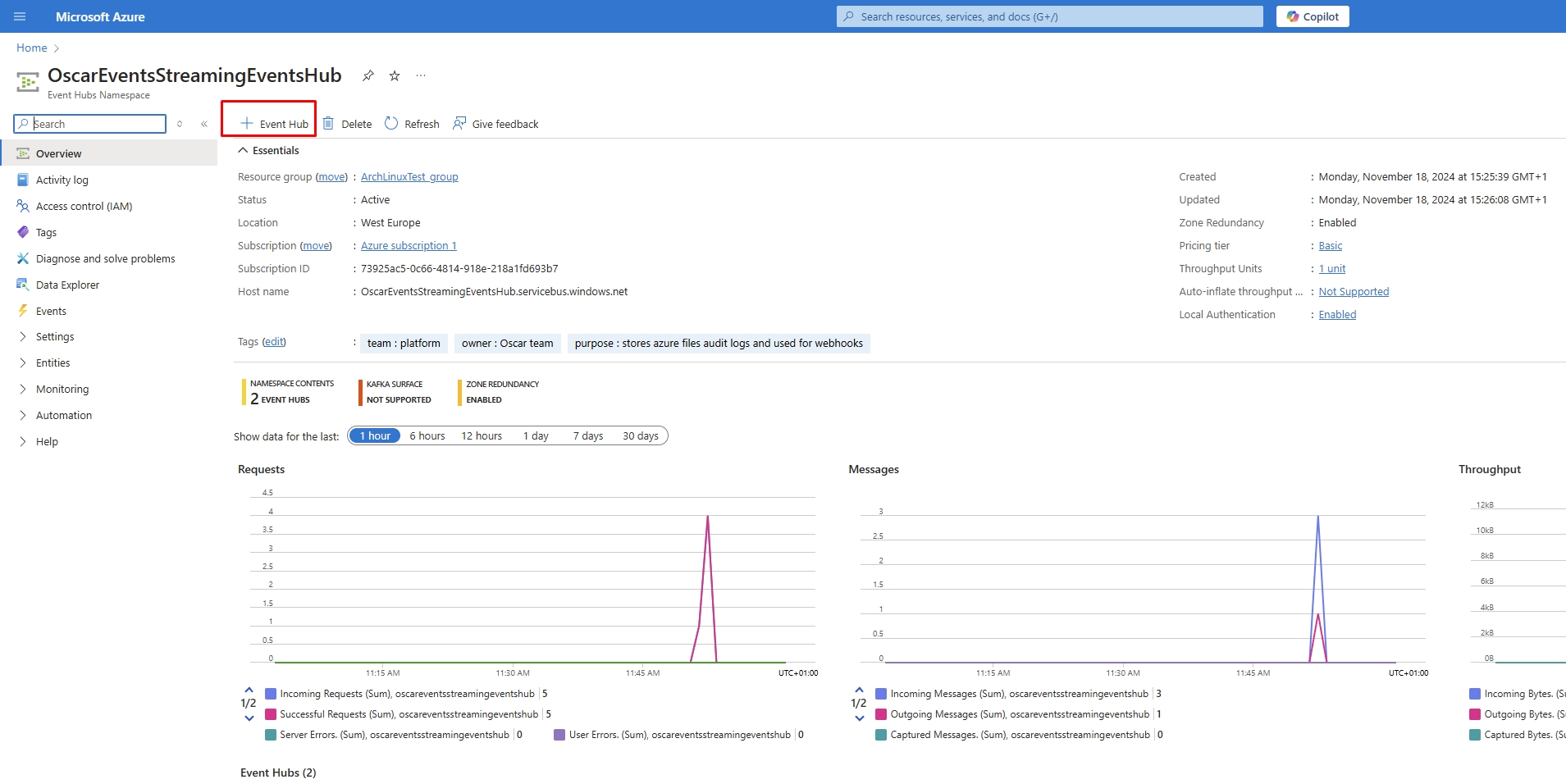Open Azure subscription 1
Viewport: 1566px width, 784px height.
click(x=409, y=245)
